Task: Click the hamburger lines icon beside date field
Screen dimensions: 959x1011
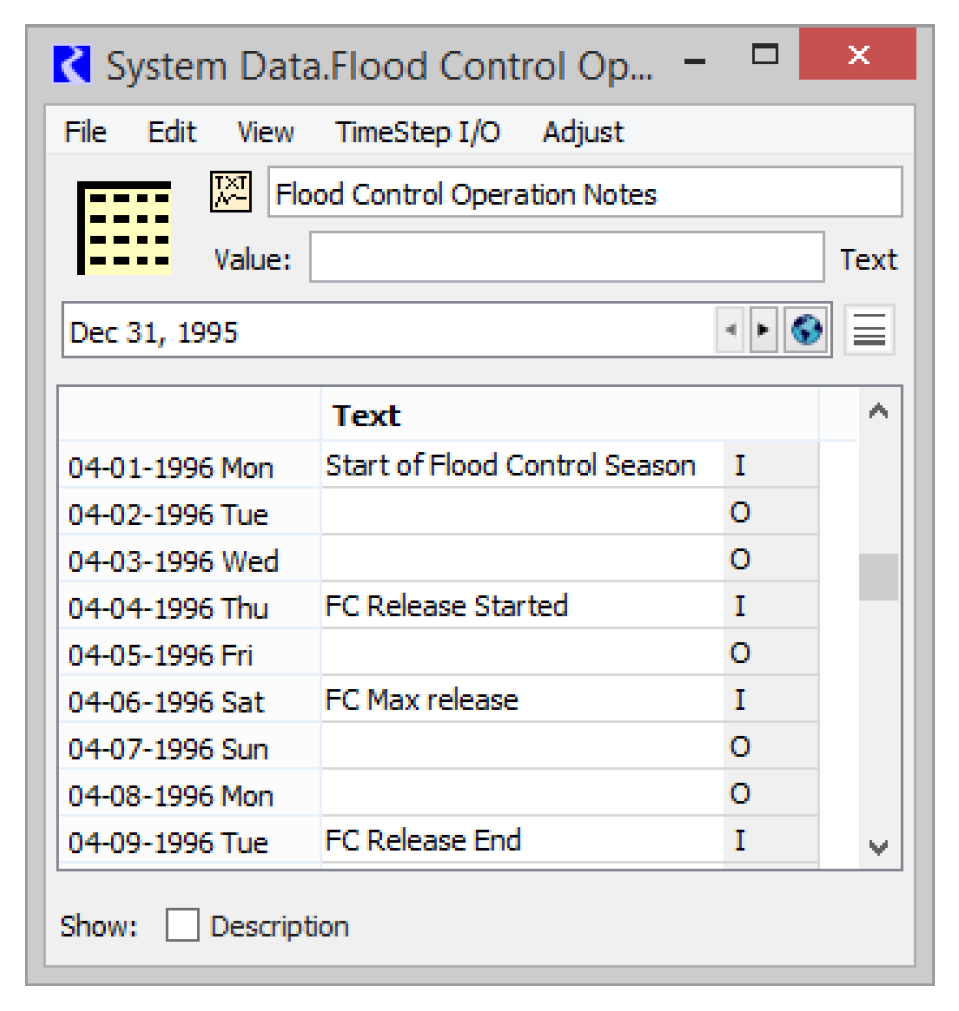Action: [869, 331]
